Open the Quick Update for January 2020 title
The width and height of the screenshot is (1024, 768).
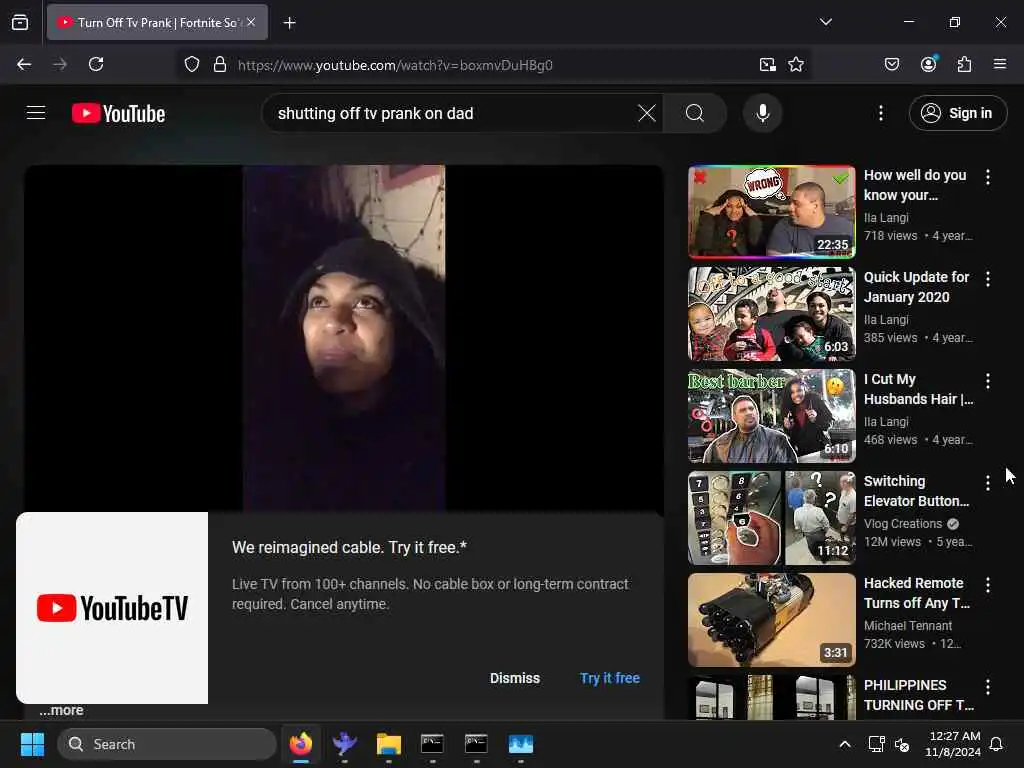coord(917,287)
